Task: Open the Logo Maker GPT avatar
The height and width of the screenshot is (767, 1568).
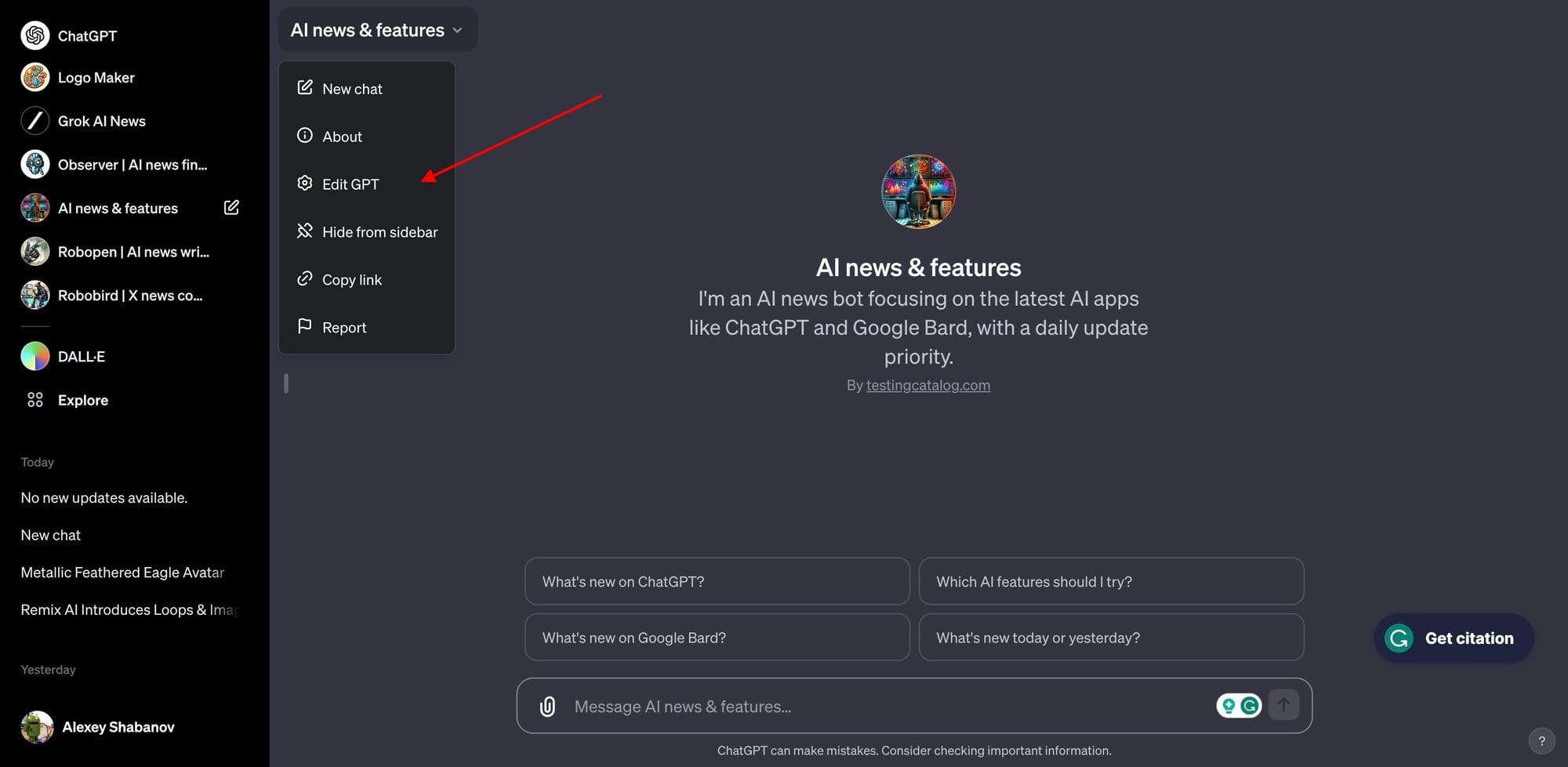Action: pyautogui.click(x=35, y=78)
